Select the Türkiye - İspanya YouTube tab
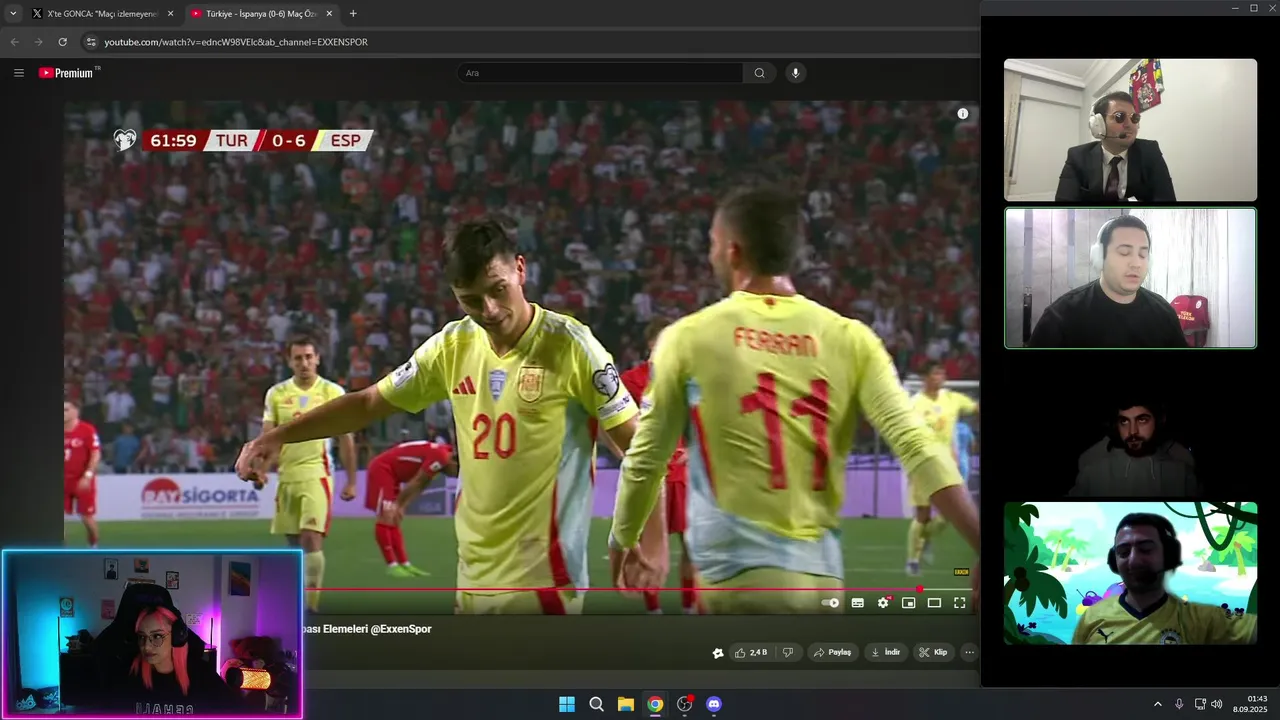The image size is (1280, 720). point(263,14)
